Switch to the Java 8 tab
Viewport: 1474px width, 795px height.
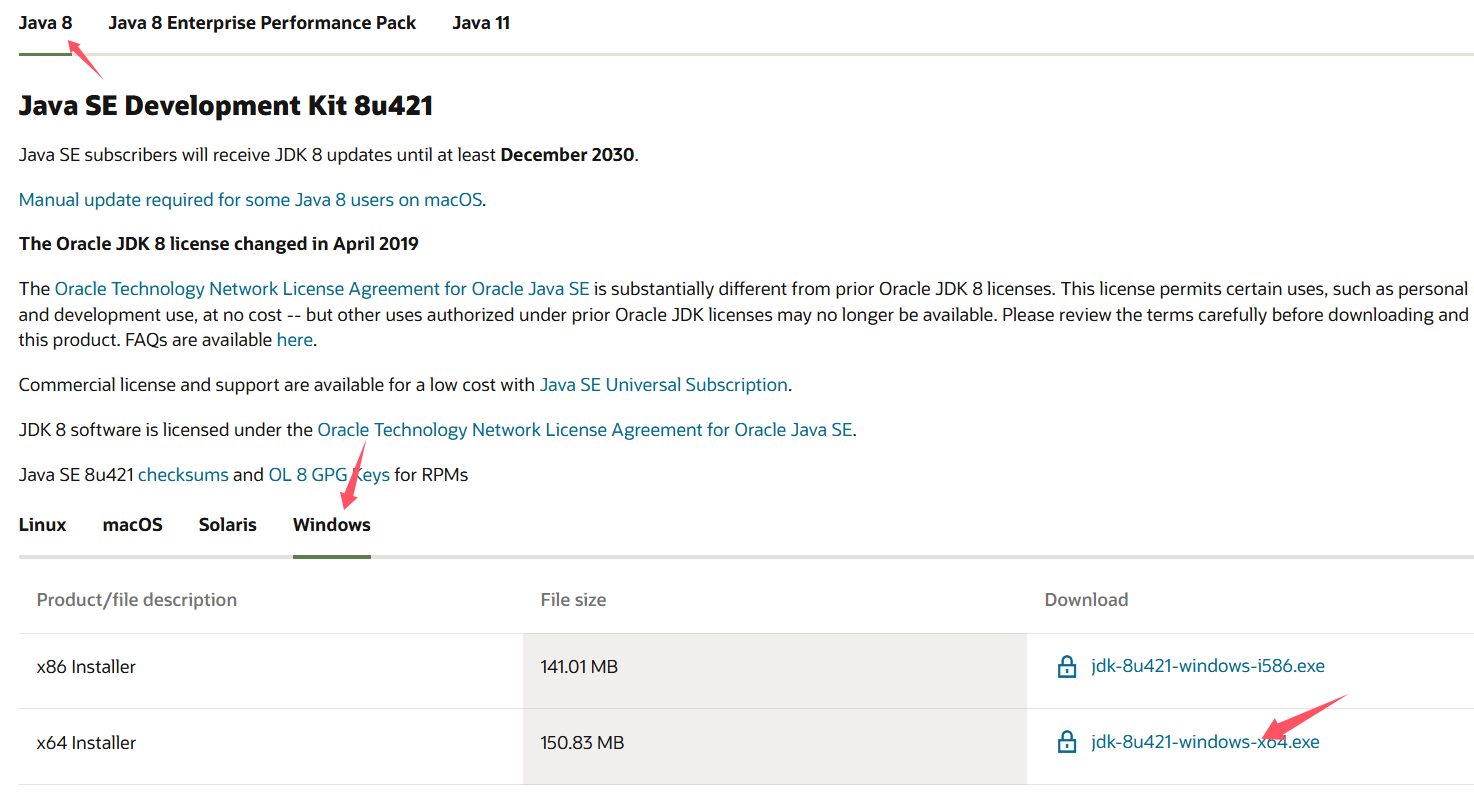coord(45,22)
